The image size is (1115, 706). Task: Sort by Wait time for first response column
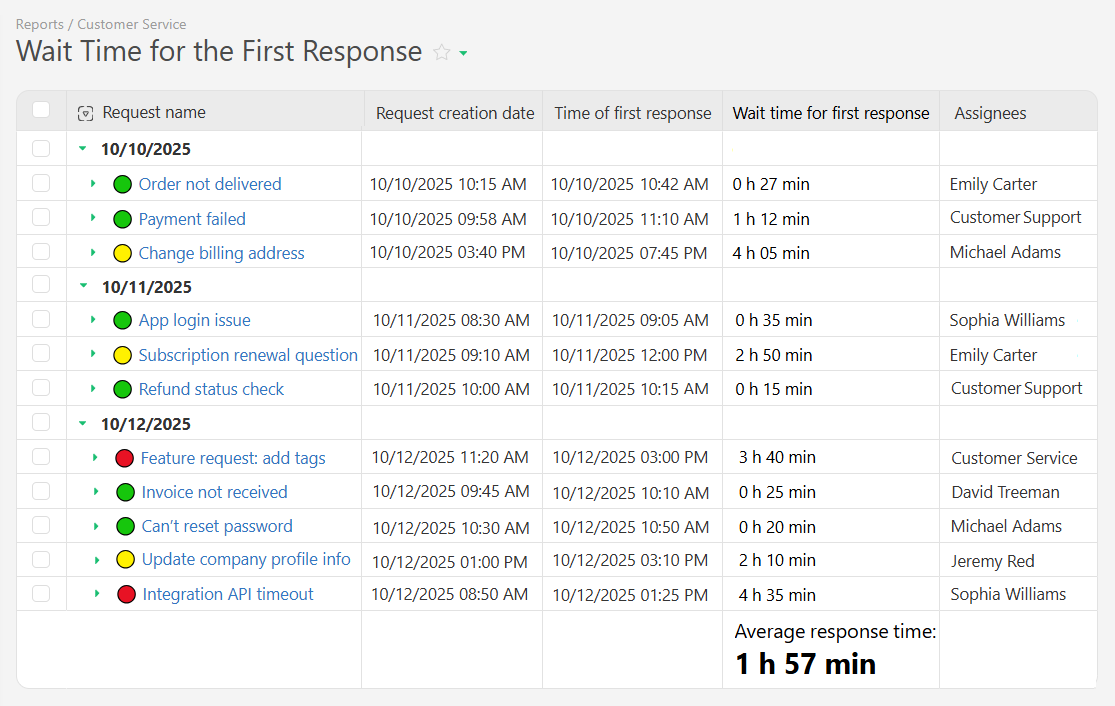coord(830,113)
